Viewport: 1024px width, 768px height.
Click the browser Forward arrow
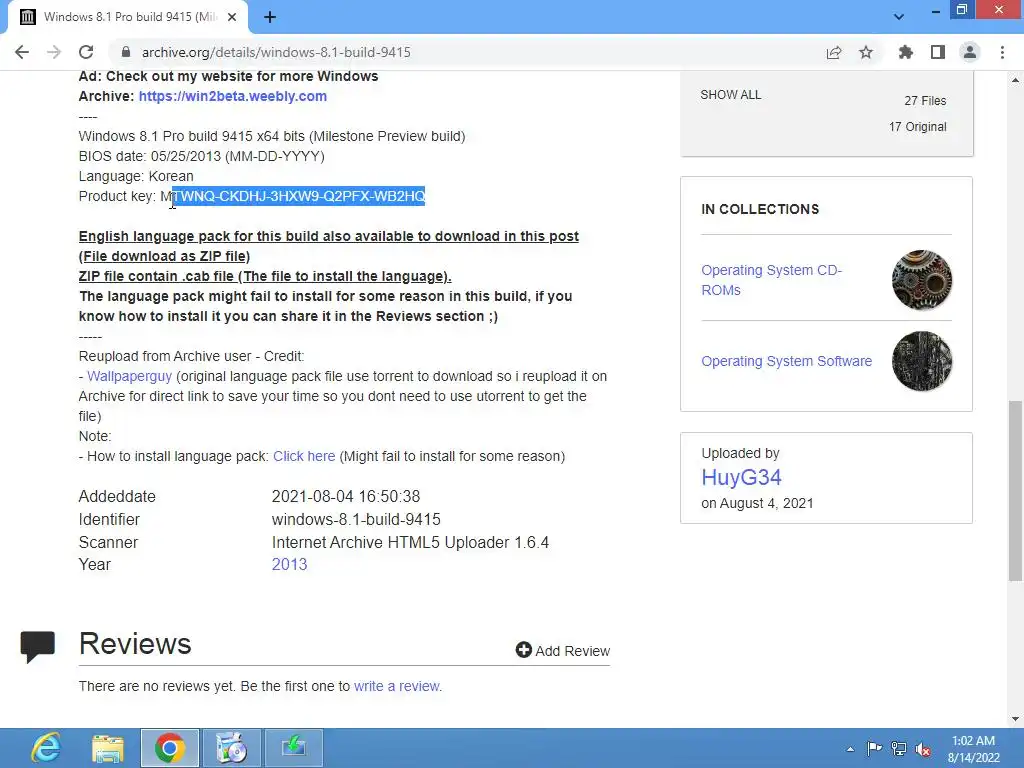pyautogui.click(x=54, y=52)
